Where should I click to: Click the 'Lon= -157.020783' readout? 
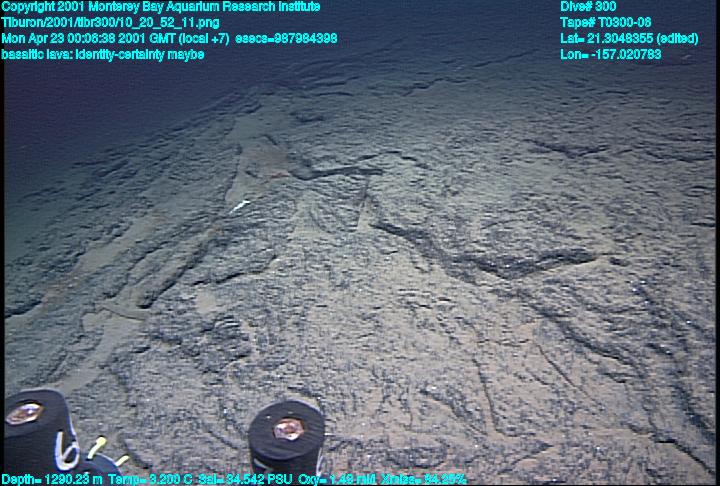611,55
